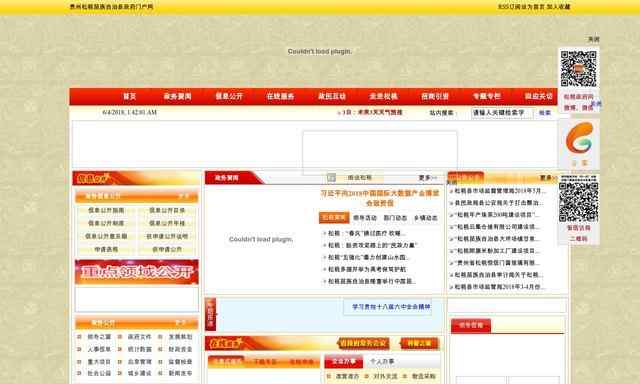Select 专题专栏 in the navigation bar

point(486,96)
